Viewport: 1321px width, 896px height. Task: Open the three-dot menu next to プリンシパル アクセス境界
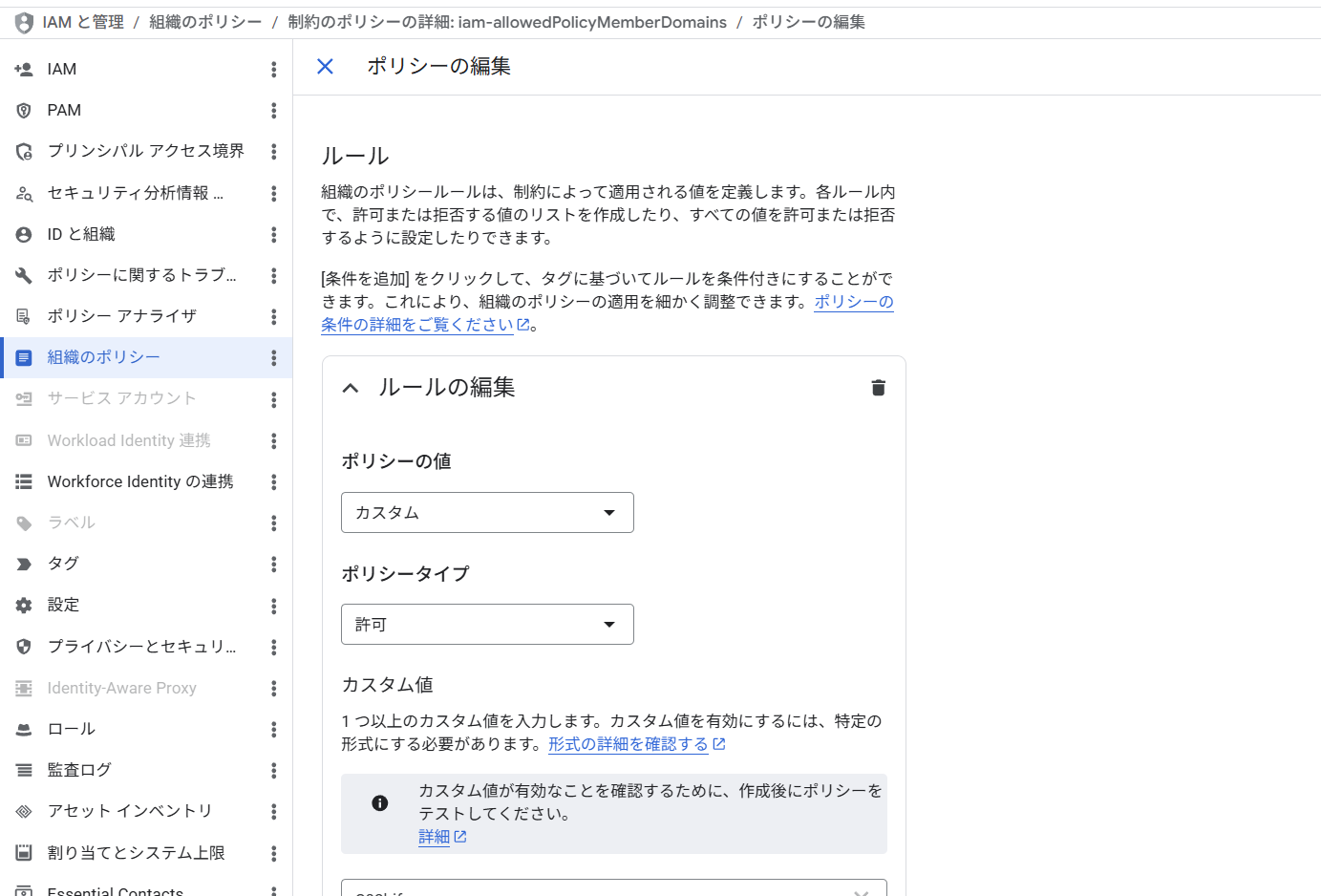273,151
